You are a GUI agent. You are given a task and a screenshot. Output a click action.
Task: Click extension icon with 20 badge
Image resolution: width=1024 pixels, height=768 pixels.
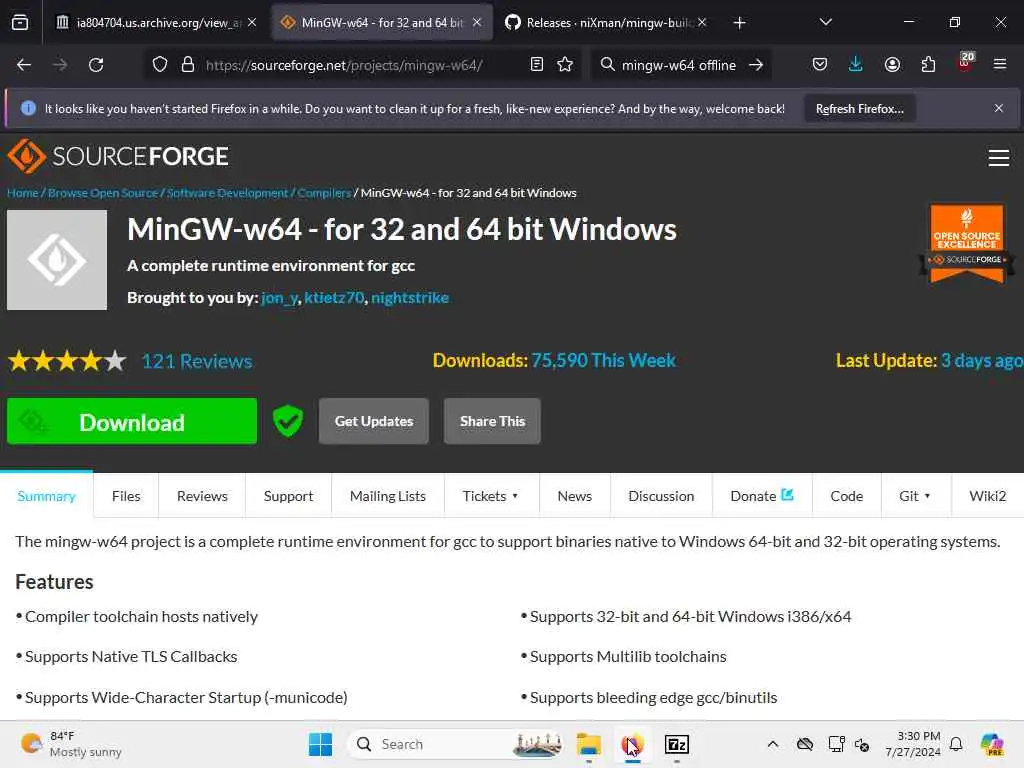tap(965, 63)
